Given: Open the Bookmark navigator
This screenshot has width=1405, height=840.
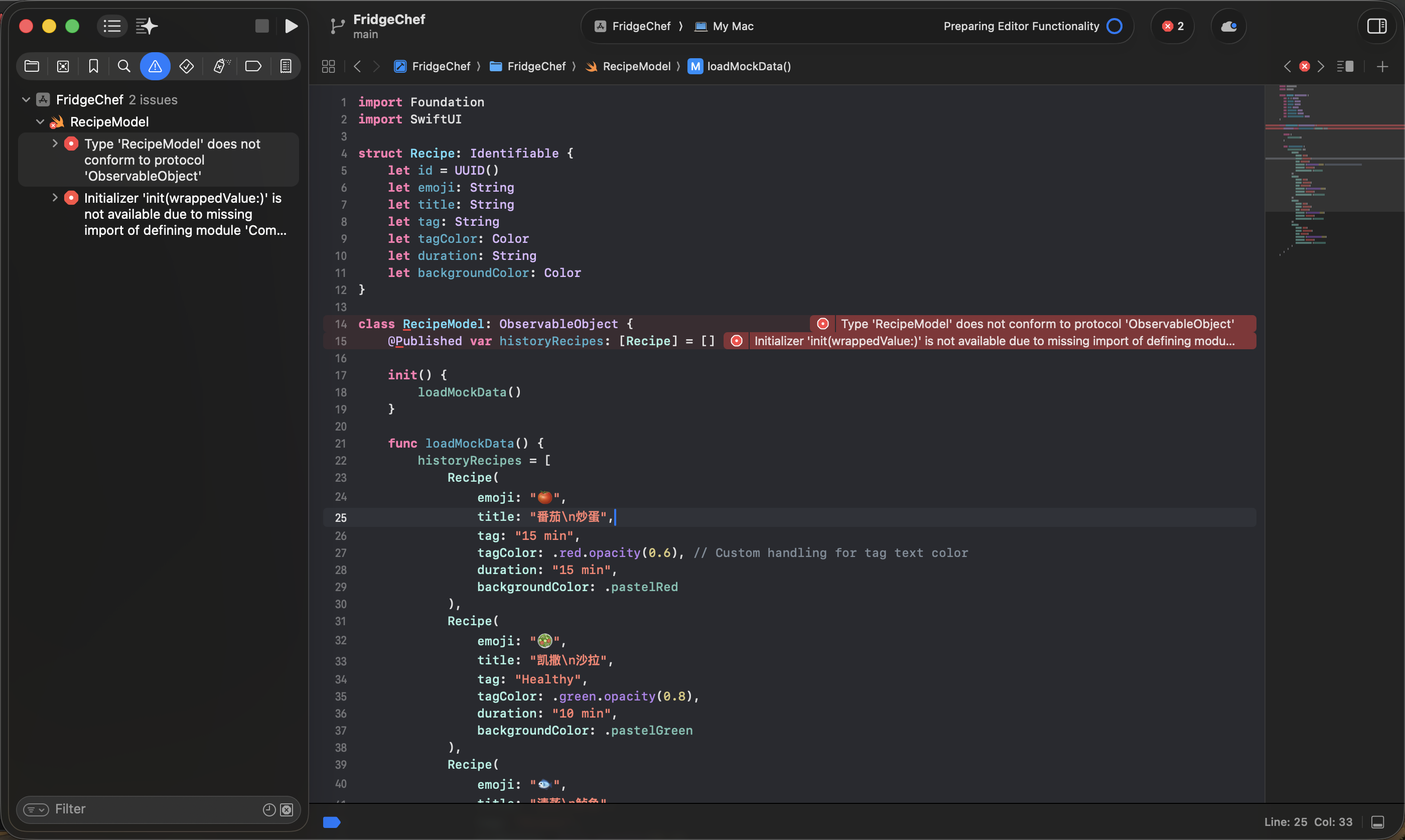Looking at the screenshot, I should (x=93, y=66).
